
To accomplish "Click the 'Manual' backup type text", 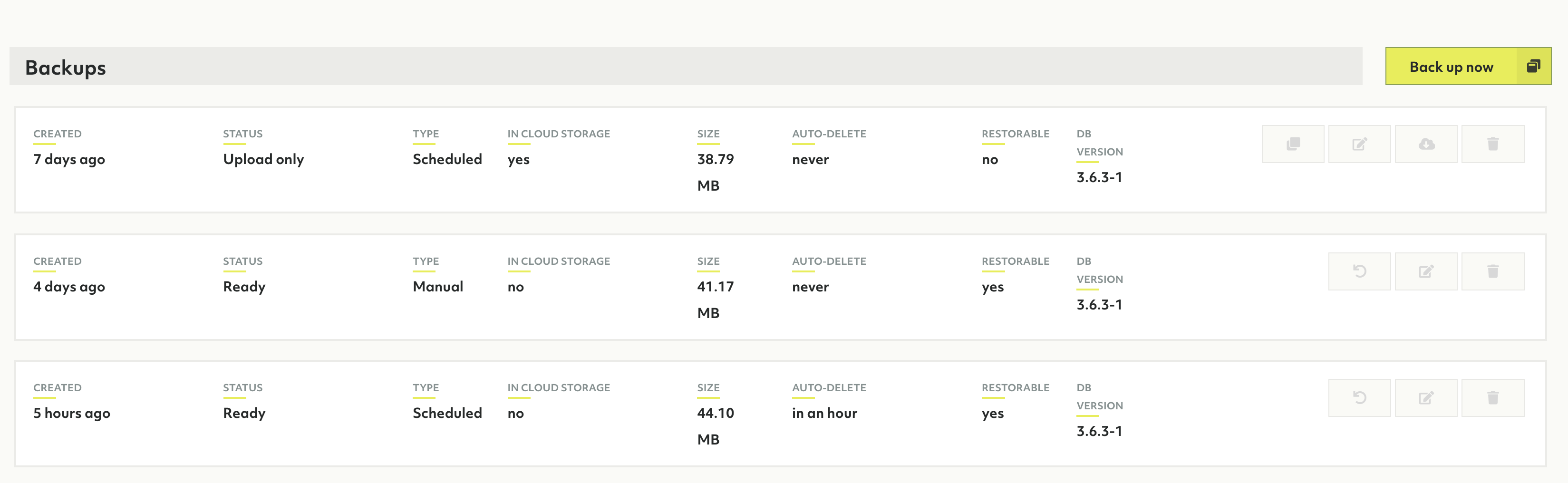I will pos(438,287).
